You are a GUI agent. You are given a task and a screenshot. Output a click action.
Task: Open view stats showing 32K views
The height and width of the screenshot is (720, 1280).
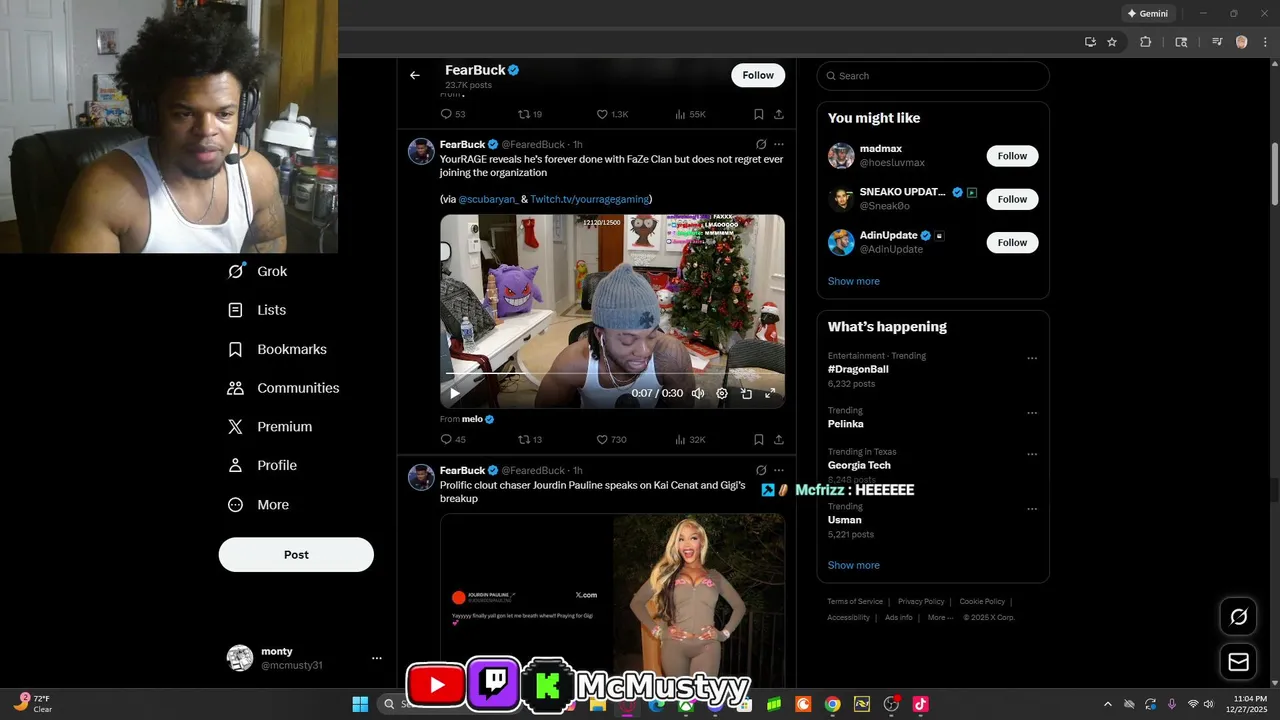691,439
